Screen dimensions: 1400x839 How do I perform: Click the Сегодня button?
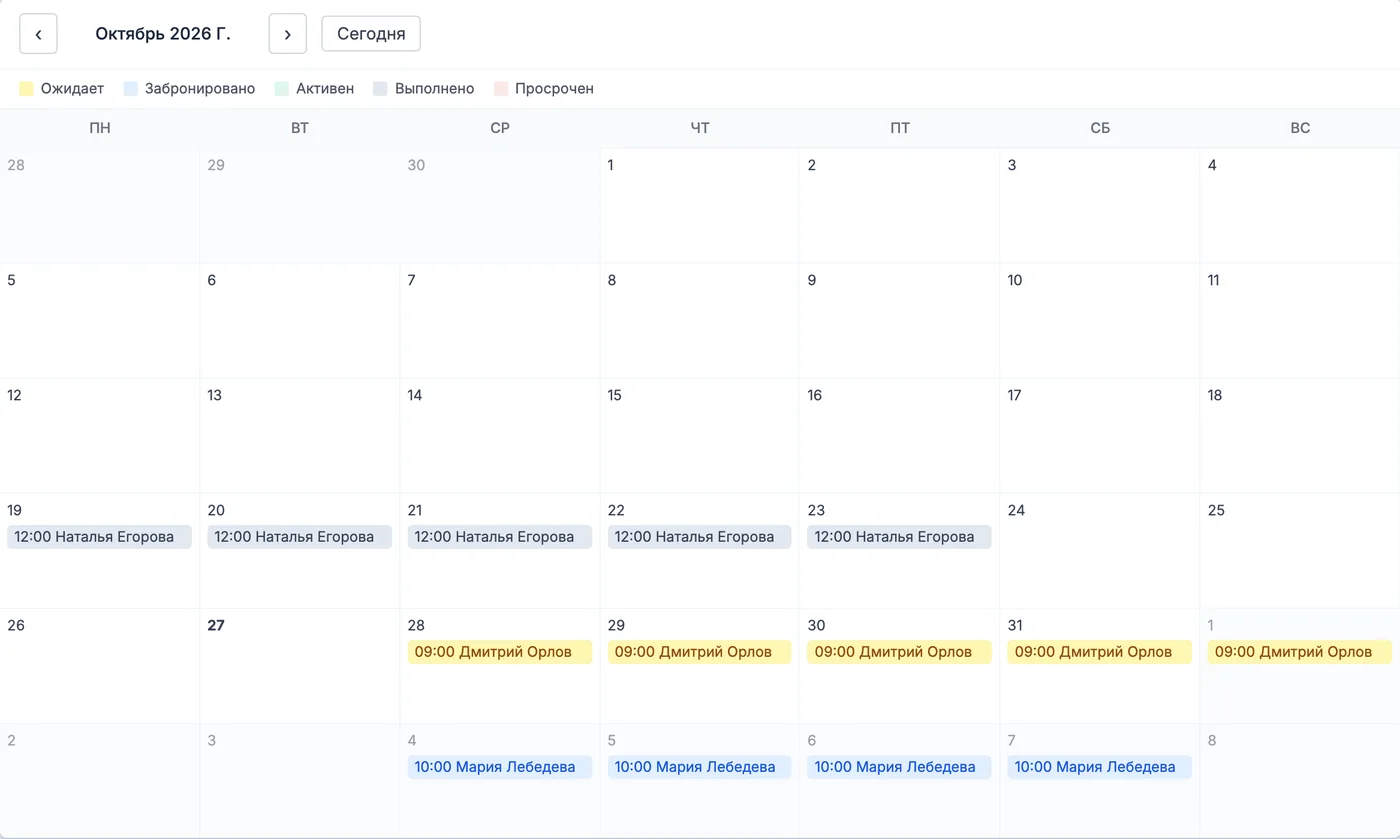click(371, 34)
